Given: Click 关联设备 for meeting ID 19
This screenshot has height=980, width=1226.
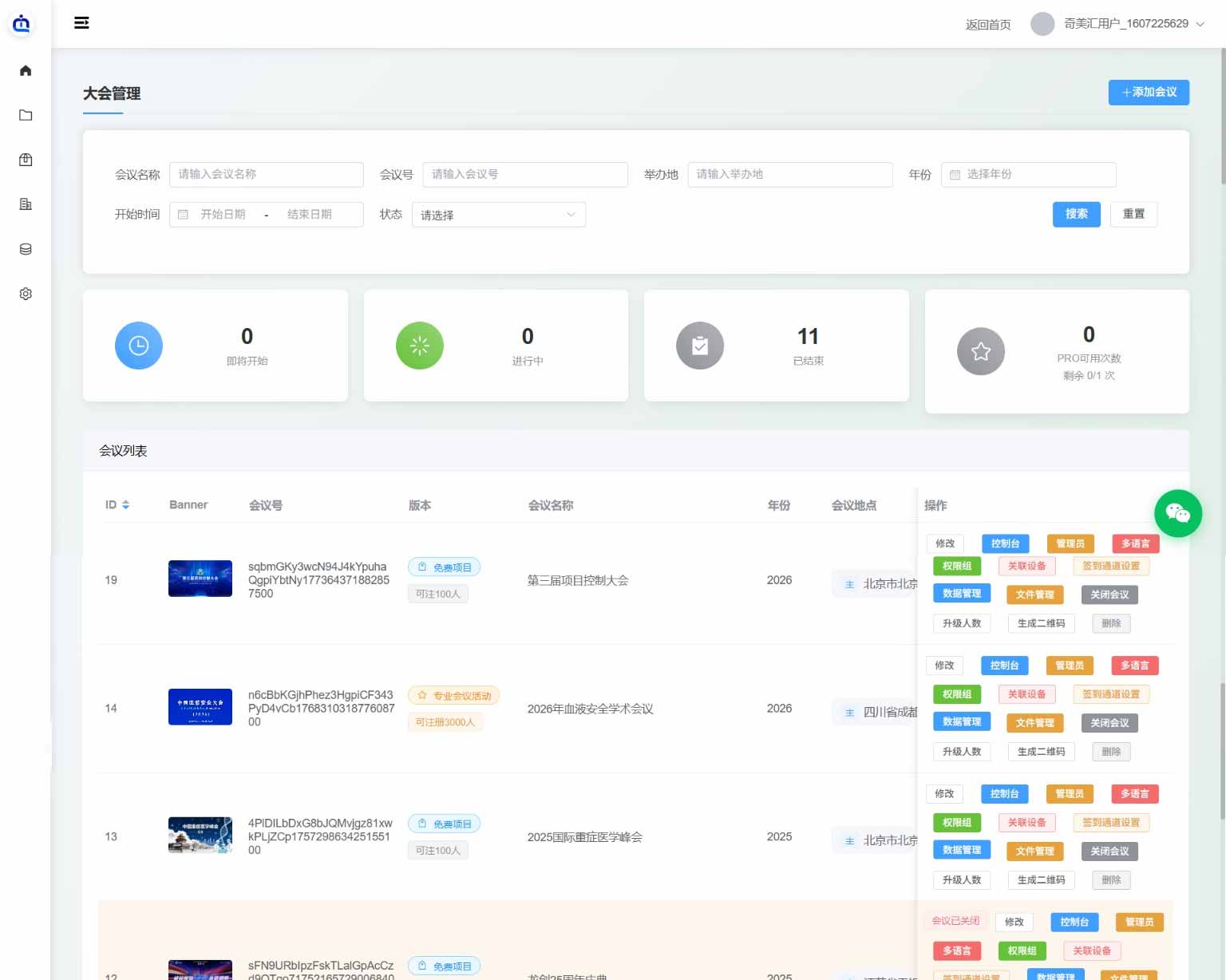Looking at the screenshot, I should 1026,566.
